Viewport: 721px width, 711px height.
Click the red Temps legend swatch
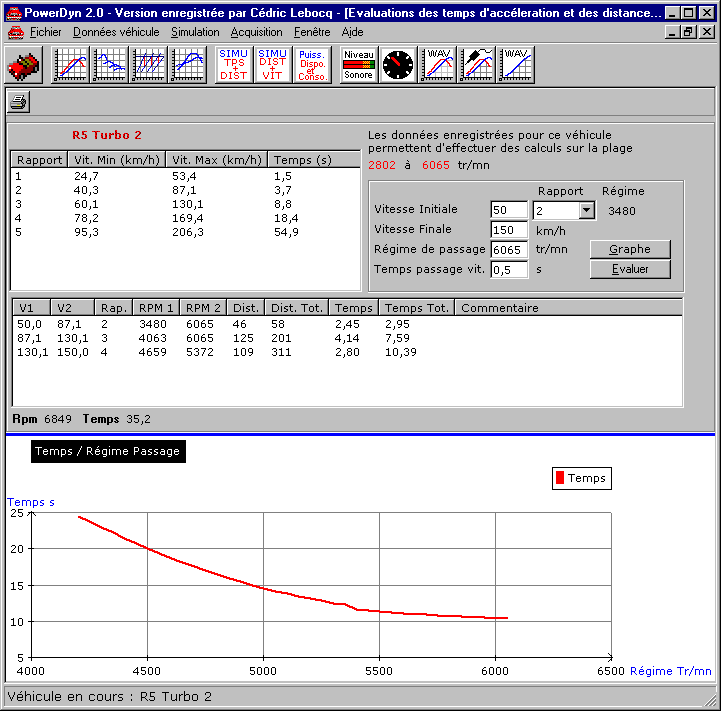559,478
